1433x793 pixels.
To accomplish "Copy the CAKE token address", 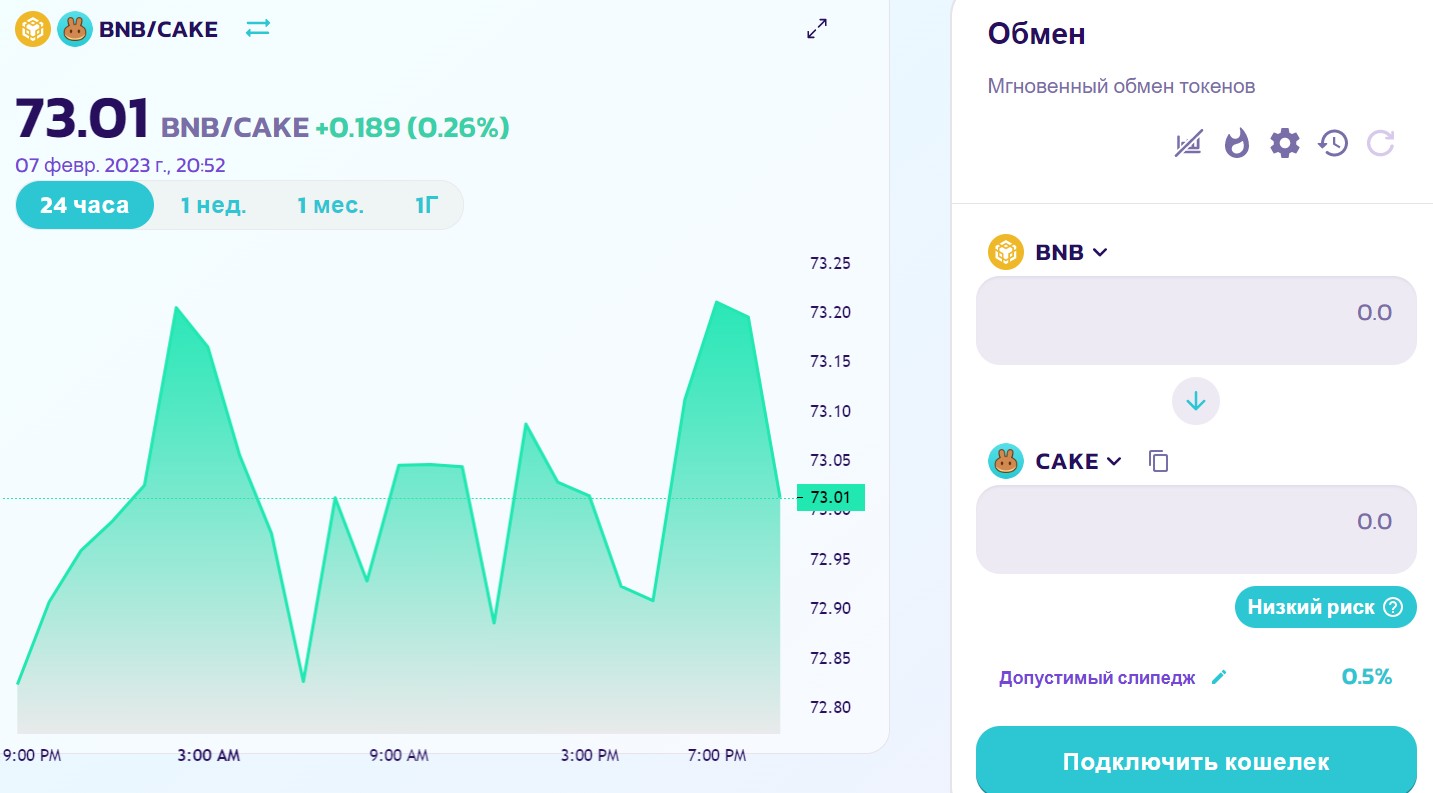I will [1158, 461].
